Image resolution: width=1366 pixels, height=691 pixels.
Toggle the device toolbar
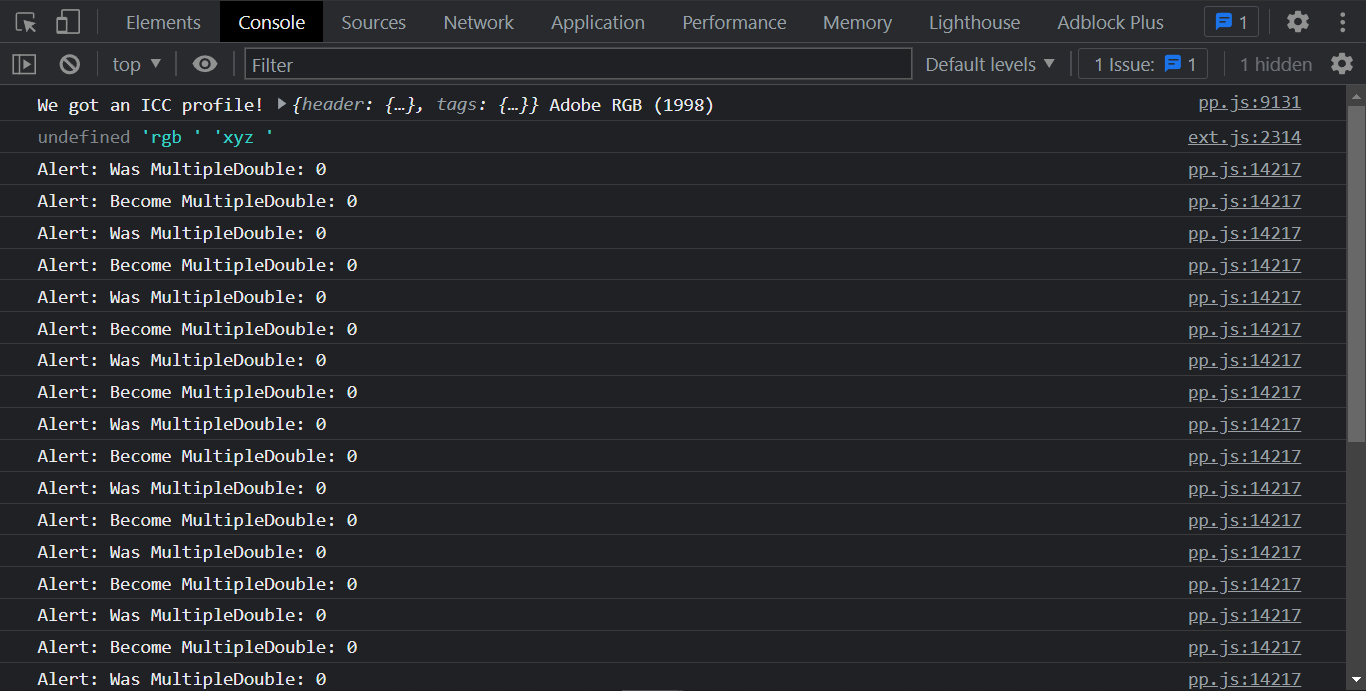pyautogui.click(x=66, y=21)
